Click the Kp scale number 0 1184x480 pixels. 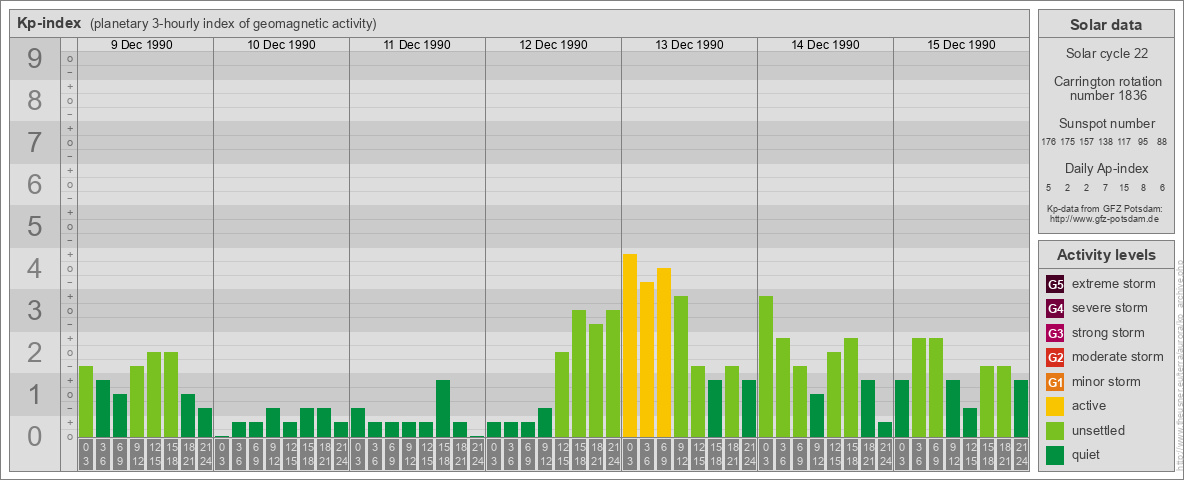[x=35, y=436]
